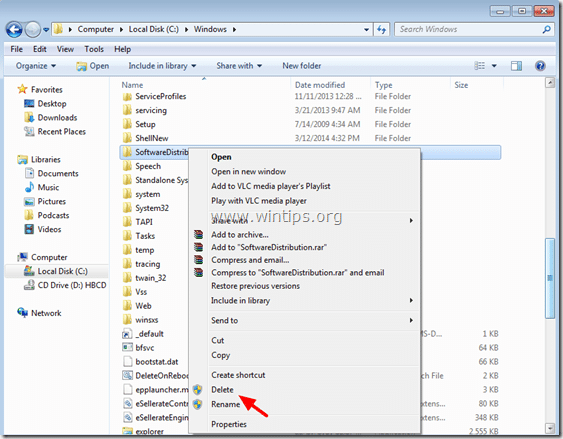Click the vertical scrollbar thumb
Image resolution: width=563 pixels, height=439 pixels.
tap(550, 278)
